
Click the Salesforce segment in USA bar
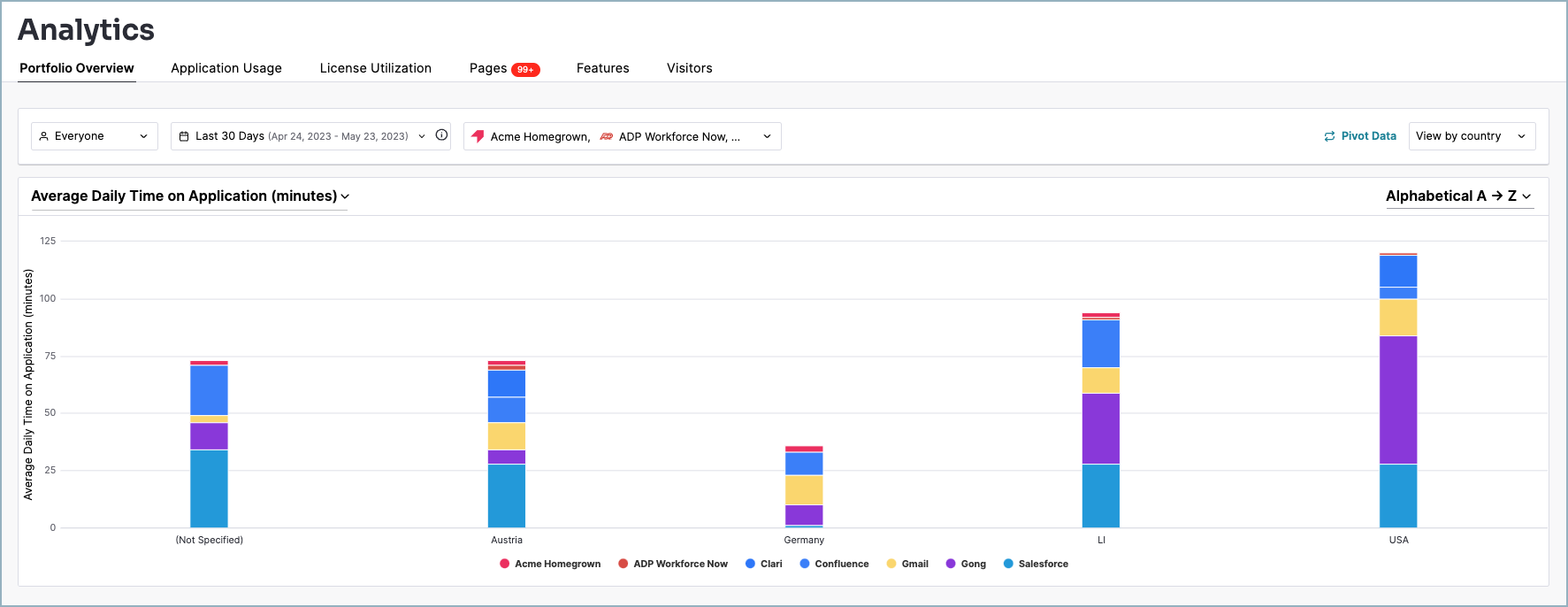tap(1398, 496)
